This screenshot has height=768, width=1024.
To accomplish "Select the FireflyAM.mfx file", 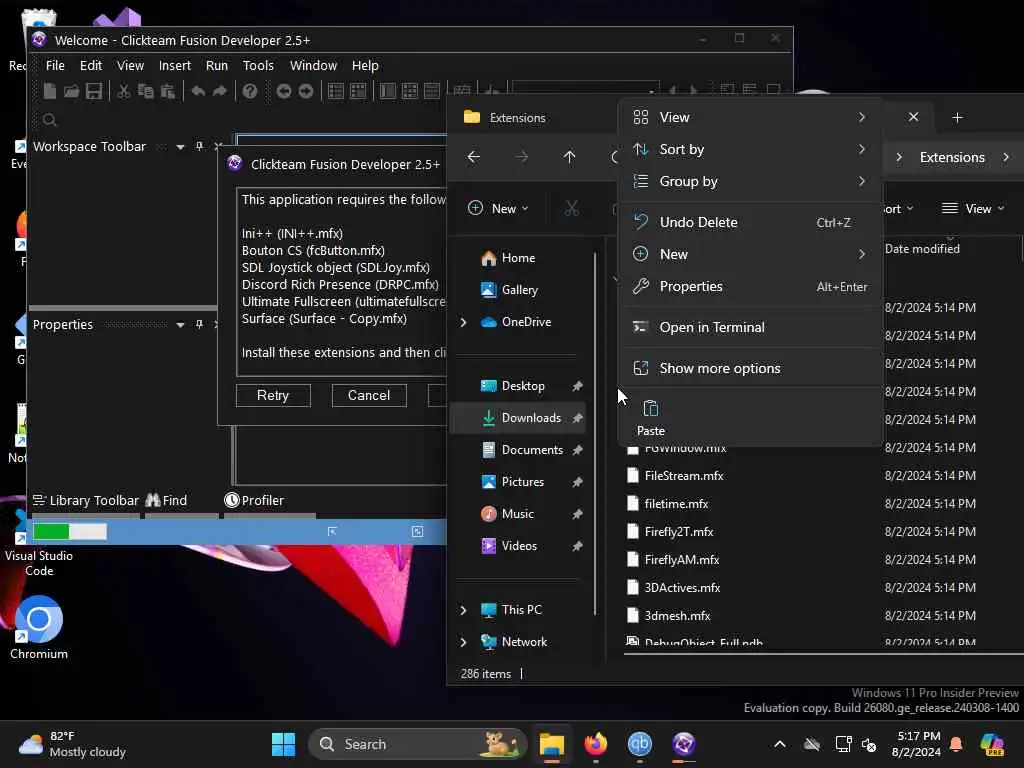I will 682,560.
